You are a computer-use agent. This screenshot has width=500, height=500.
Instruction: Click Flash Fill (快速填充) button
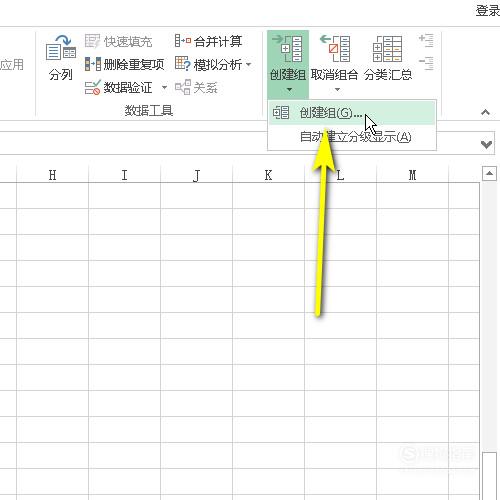coord(118,41)
